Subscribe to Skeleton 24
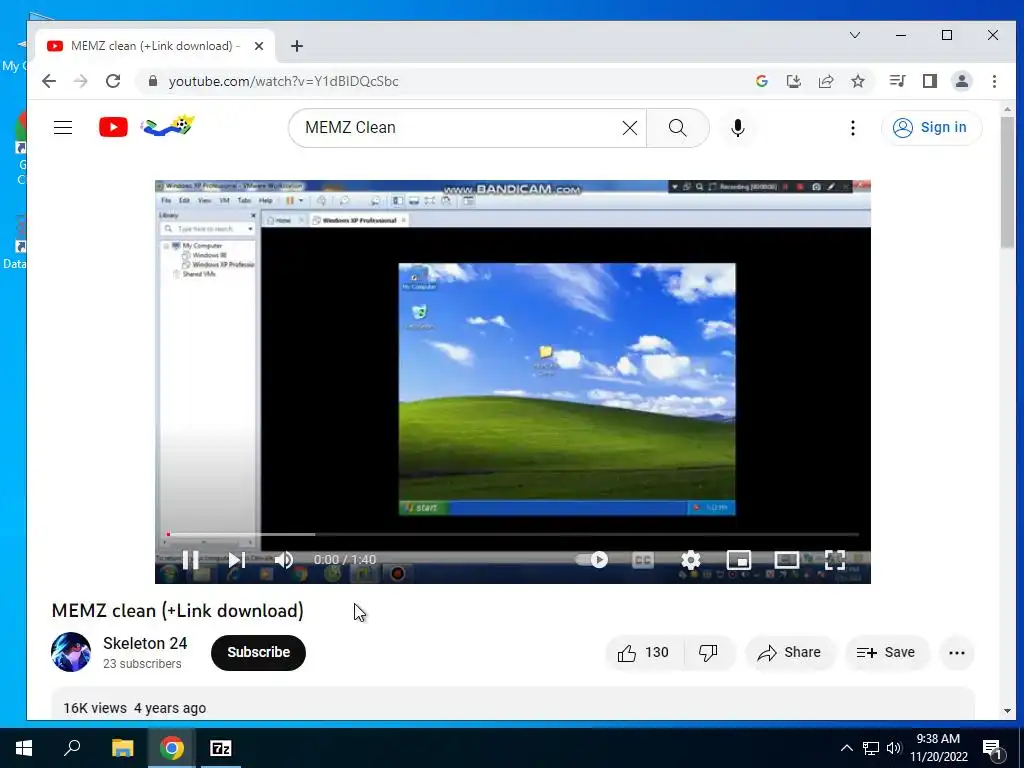Screen dimensions: 1024x768 coord(259,652)
